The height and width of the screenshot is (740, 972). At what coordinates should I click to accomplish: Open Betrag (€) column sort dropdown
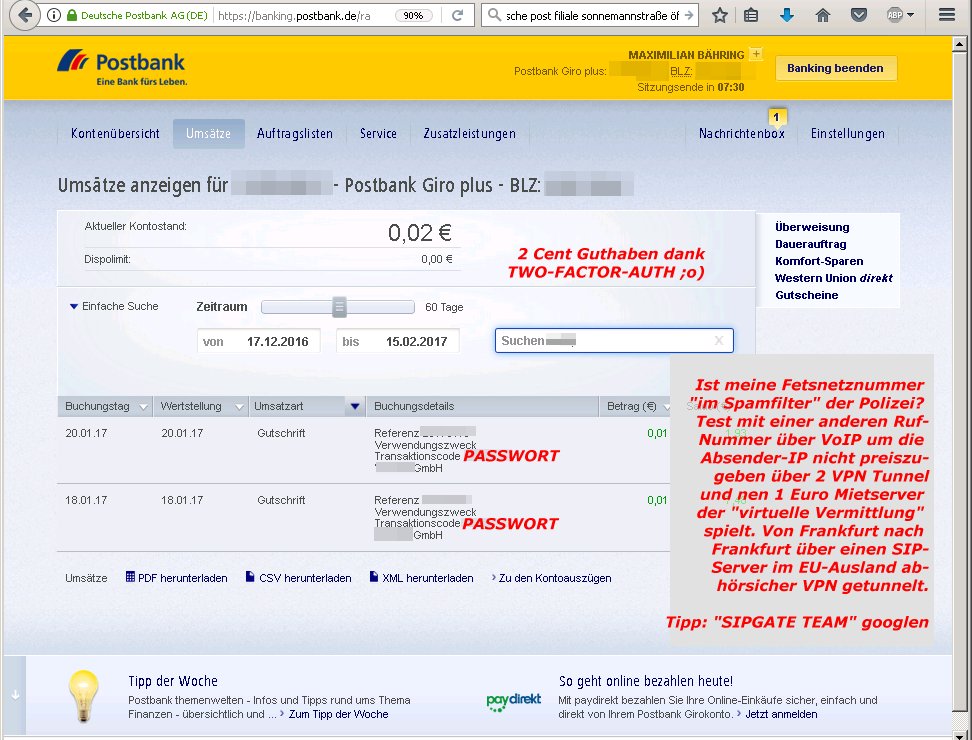point(666,407)
